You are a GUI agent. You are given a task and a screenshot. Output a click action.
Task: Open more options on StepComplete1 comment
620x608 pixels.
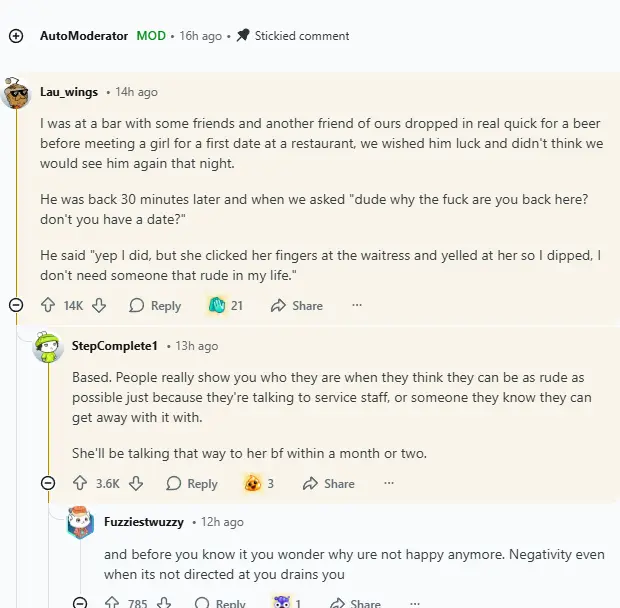click(389, 483)
